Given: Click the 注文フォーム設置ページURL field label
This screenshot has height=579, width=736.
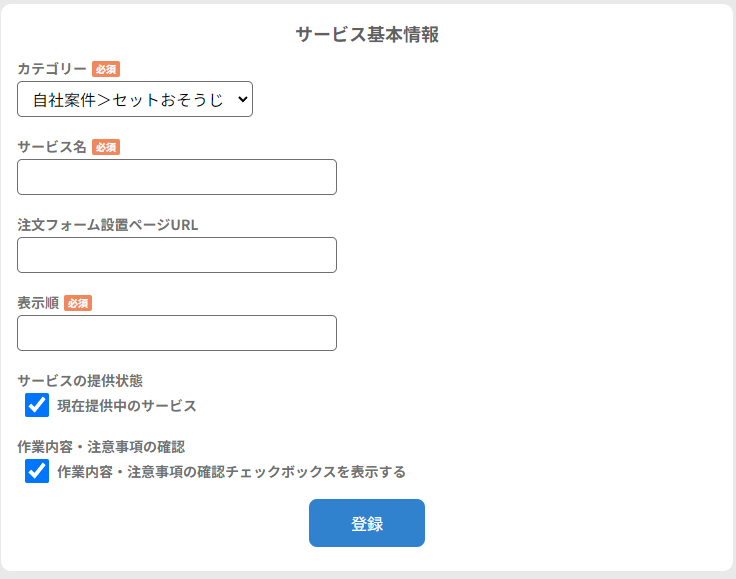Looking at the screenshot, I should click(x=108, y=225).
